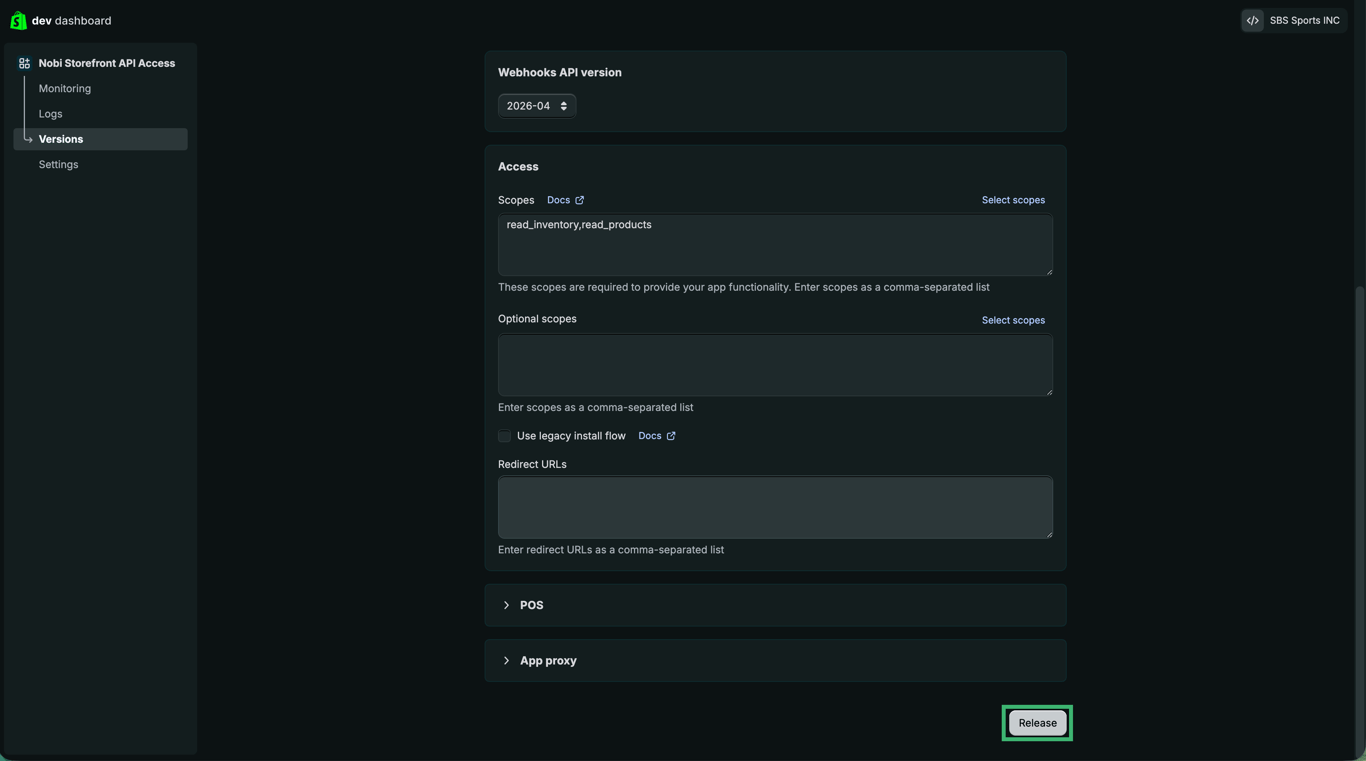Click the Optional scopes label
Image resolution: width=1366 pixels, height=761 pixels.
[x=537, y=319]
